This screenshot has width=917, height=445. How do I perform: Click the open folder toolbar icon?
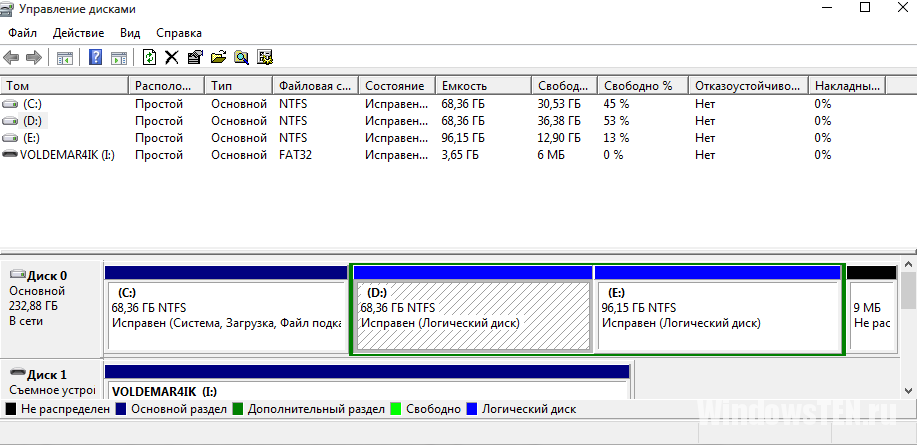click(218, 57)
